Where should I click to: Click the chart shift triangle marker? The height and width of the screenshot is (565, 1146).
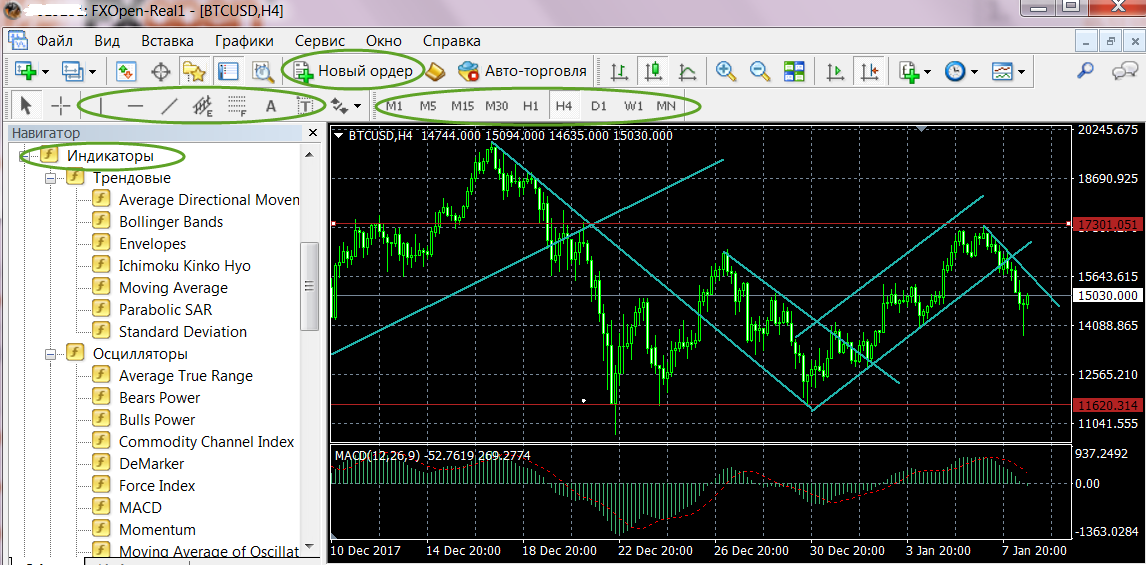[x=922, y=129]
